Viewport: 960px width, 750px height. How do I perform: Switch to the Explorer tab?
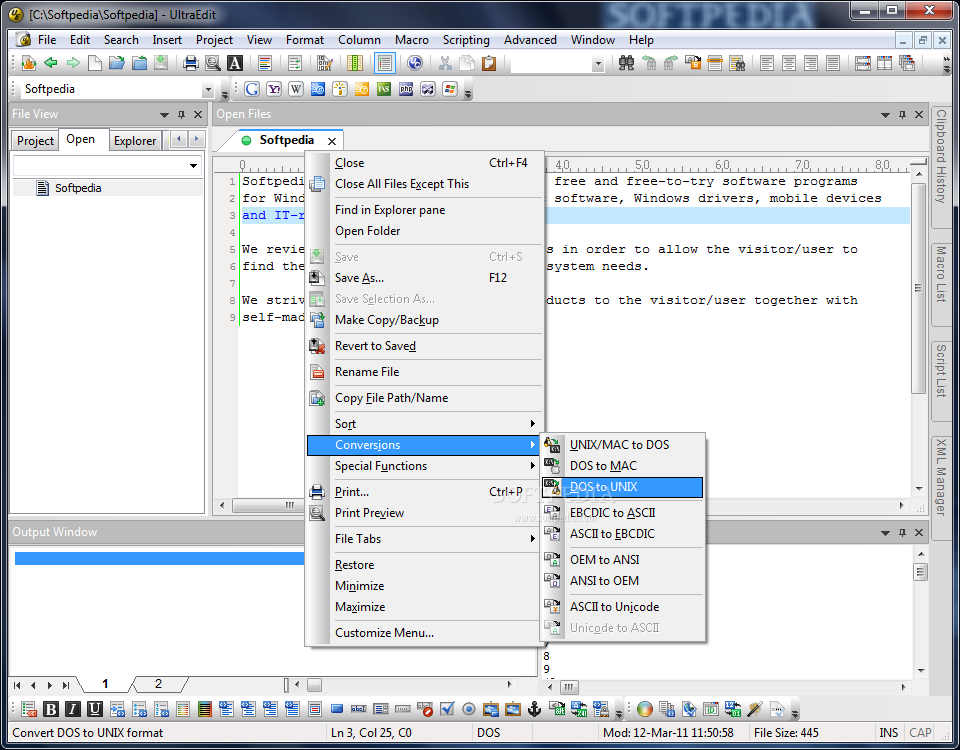tap(135, 141)
